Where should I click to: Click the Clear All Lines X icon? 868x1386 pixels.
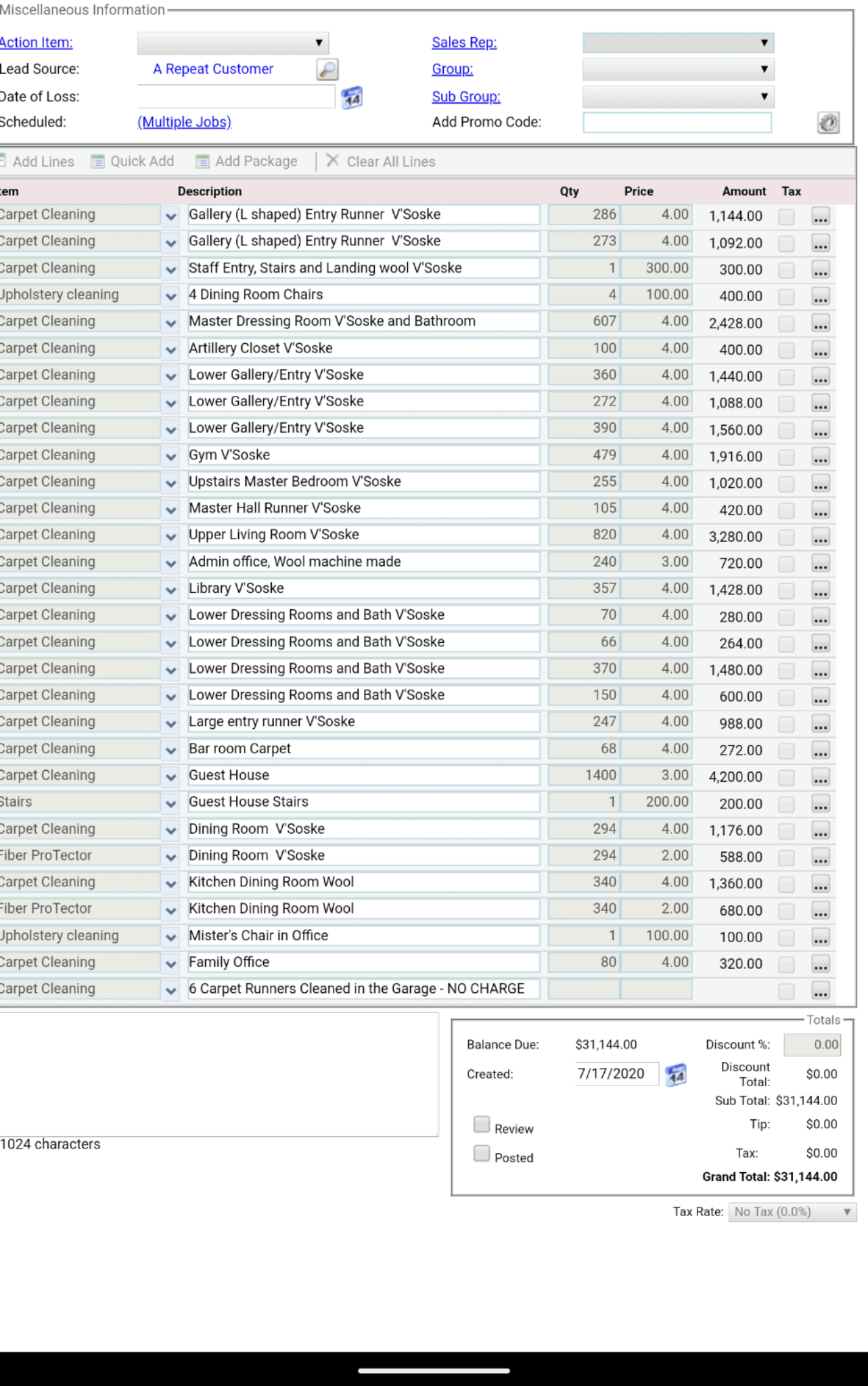point(333,161)
